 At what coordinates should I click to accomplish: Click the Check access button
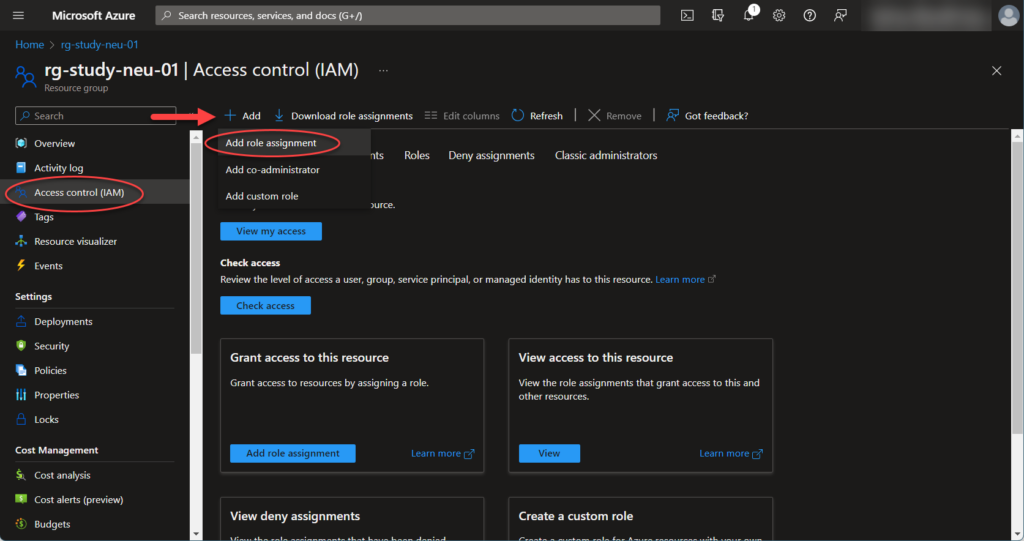tap(265, 306)
